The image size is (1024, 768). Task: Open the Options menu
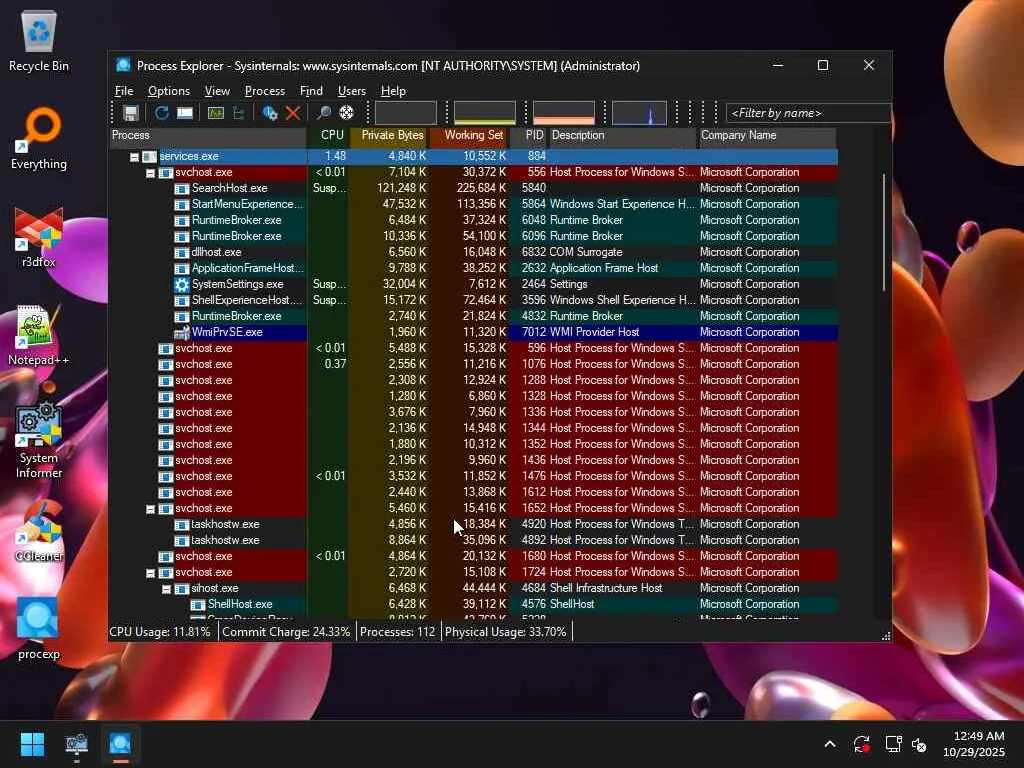(x=168, y=91)
